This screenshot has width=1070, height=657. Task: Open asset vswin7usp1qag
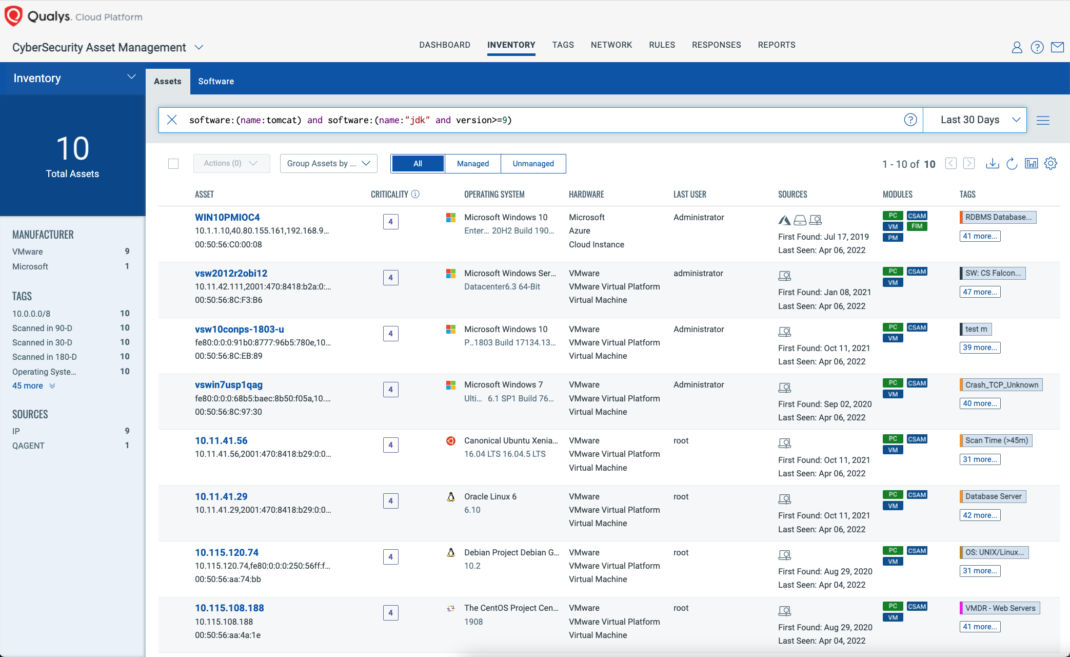(x=229, y=385)
